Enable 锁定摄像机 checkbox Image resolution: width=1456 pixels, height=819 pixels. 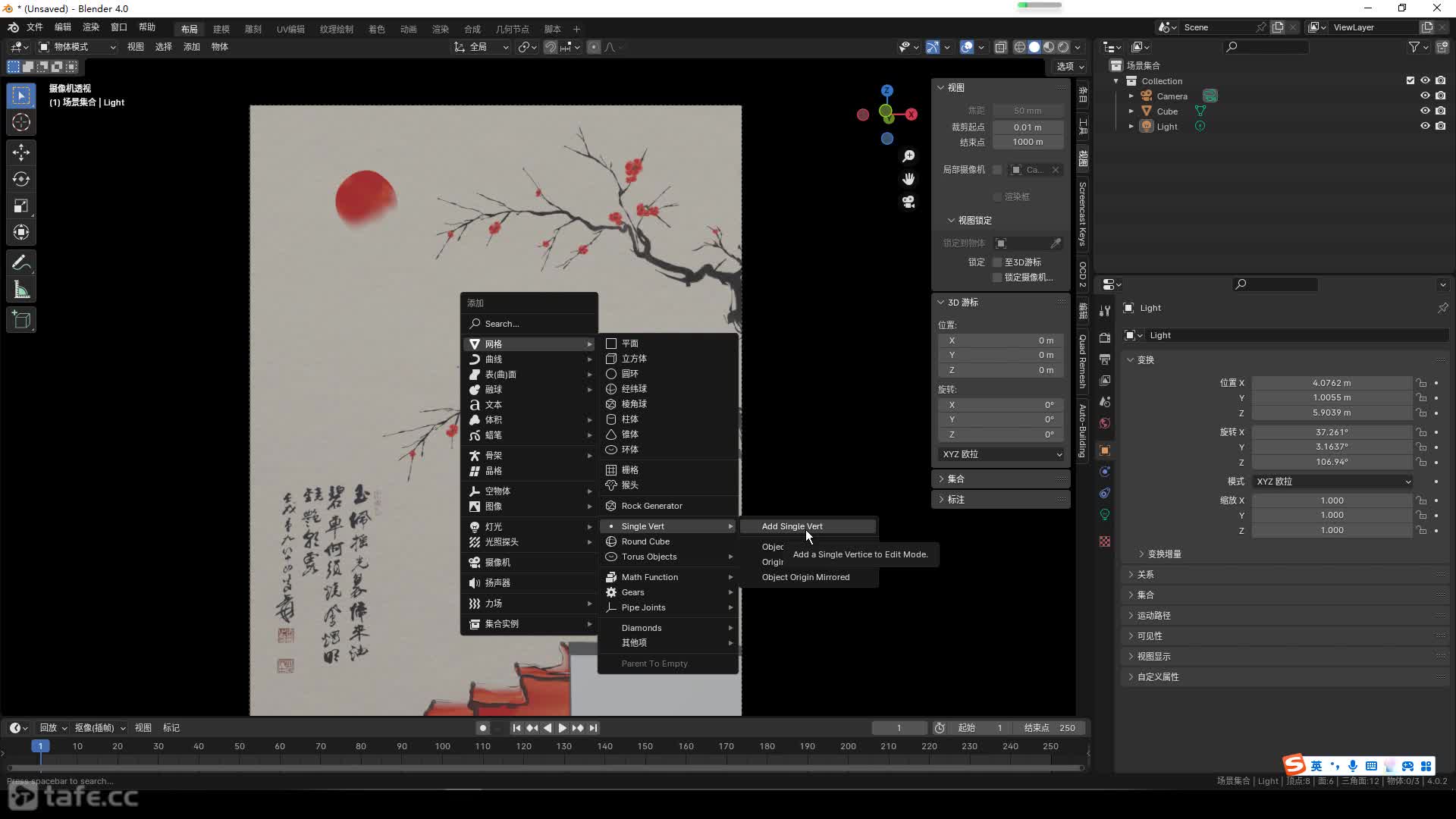997,278
